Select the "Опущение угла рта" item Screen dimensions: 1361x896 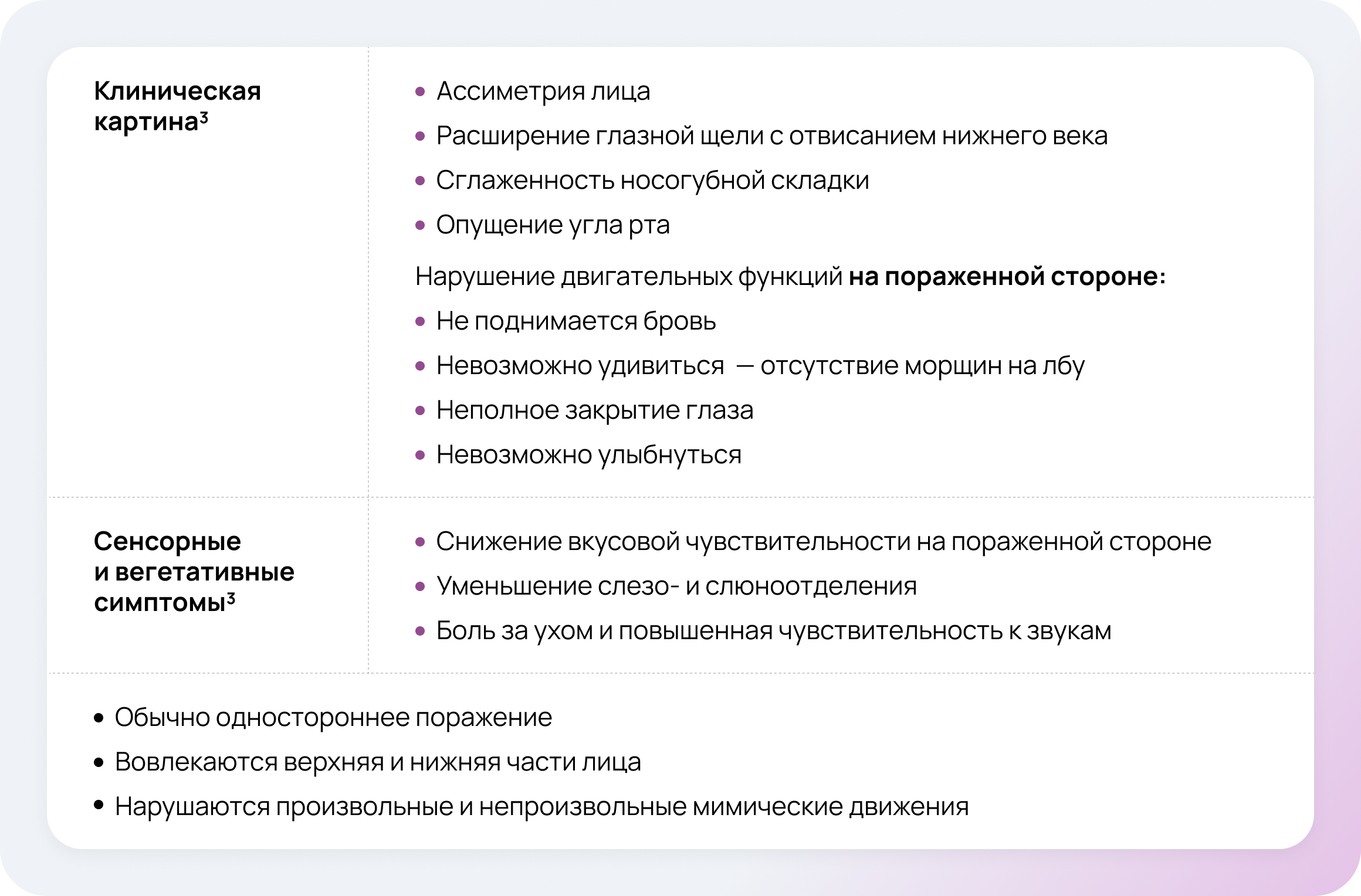[x=552, y=225]
